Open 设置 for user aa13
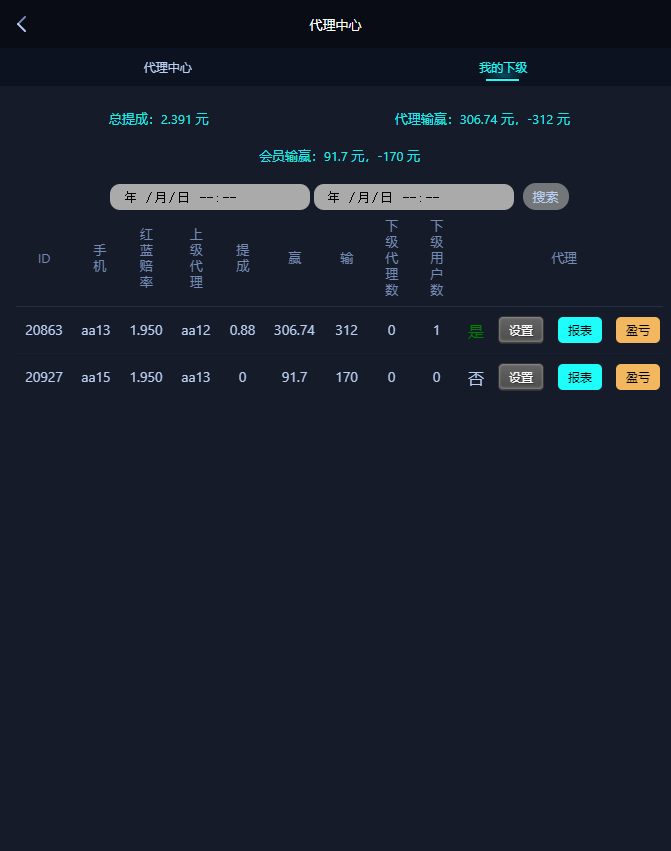Image resolution: width=671 pixels, height=851 pixels. [521, 330]
